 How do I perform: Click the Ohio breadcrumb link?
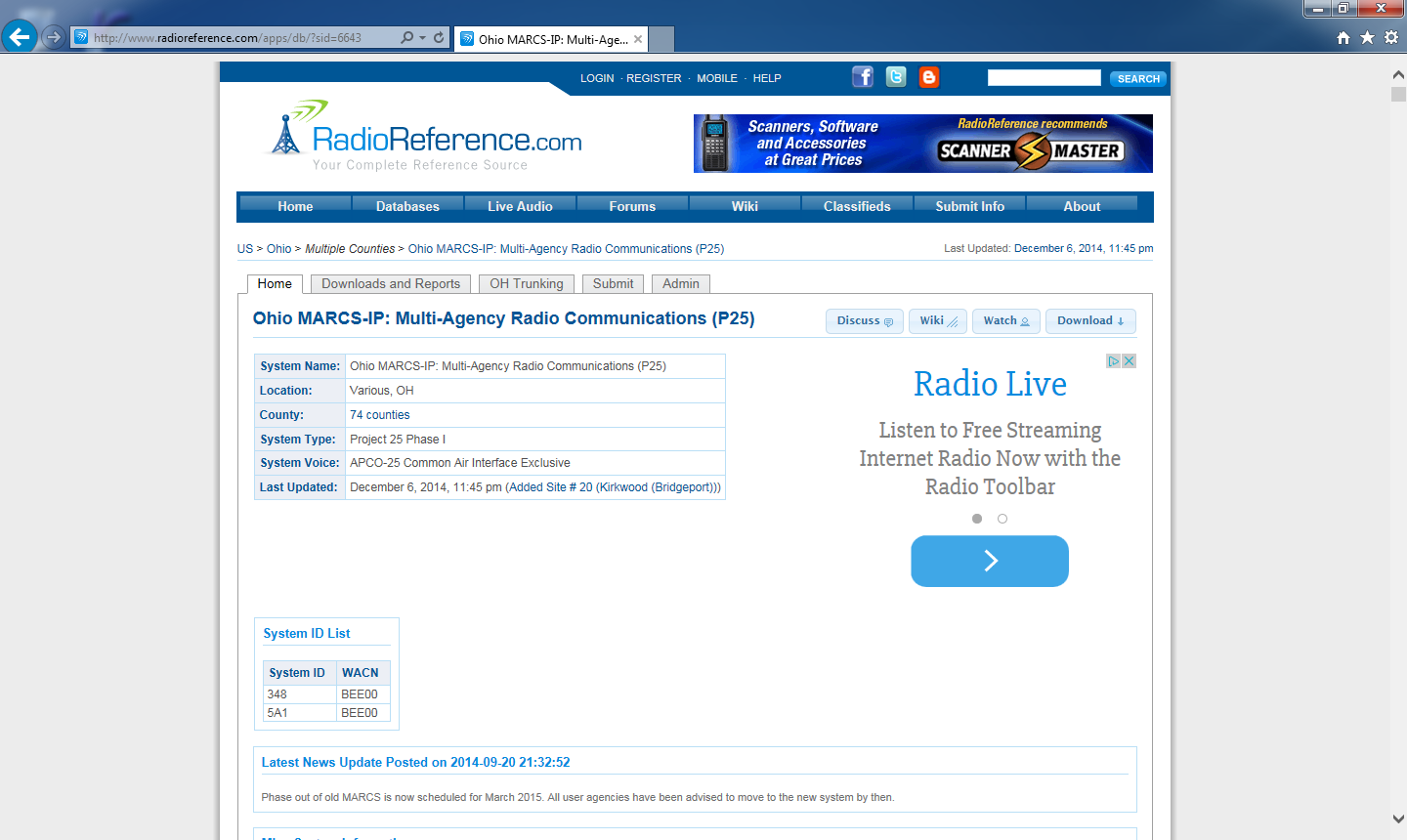[279, 249]
